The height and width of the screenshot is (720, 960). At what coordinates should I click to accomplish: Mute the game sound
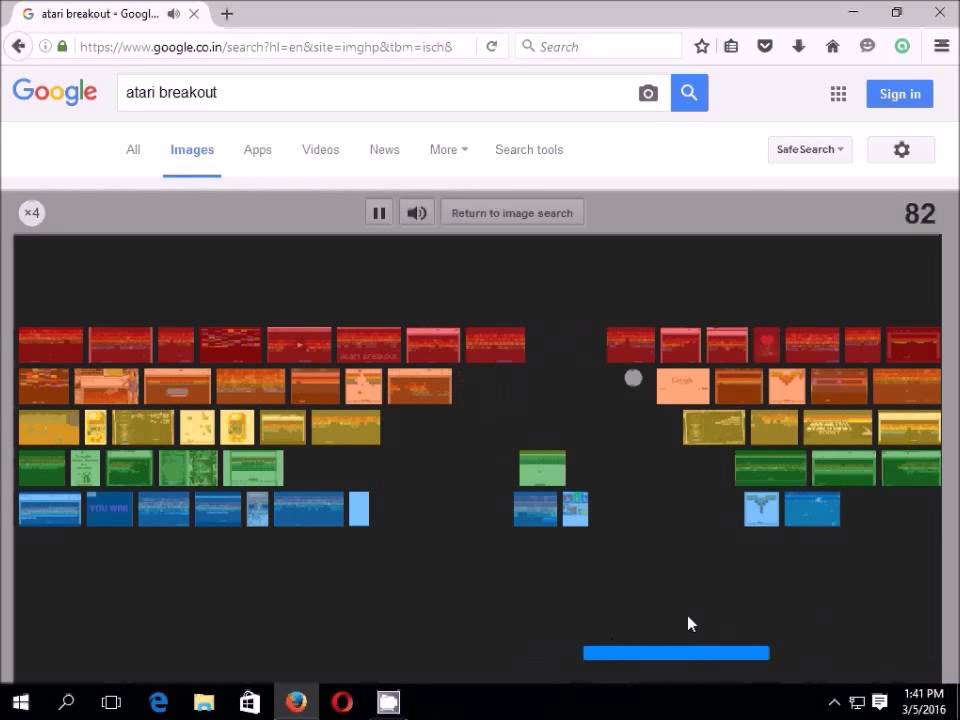[417, 213]
